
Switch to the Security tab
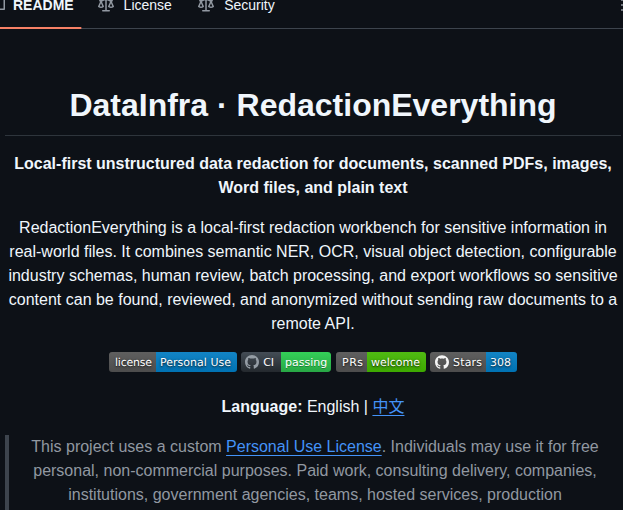[236, 7]
